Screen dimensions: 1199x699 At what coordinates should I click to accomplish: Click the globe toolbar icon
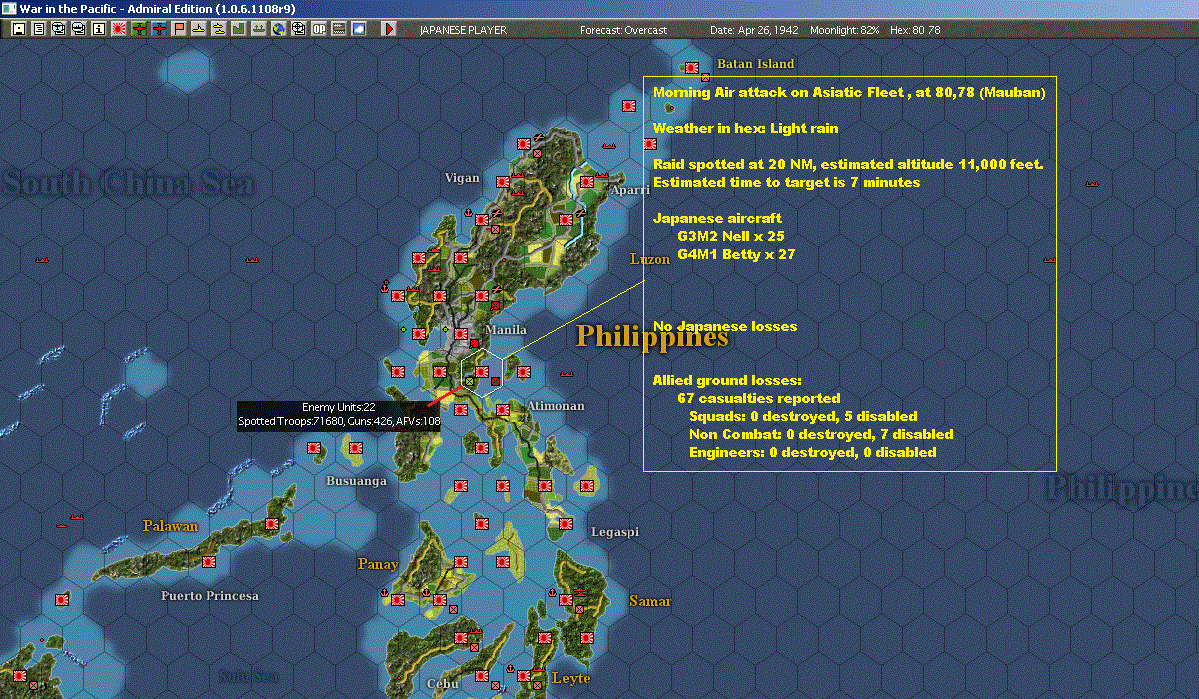coord(278,29)
